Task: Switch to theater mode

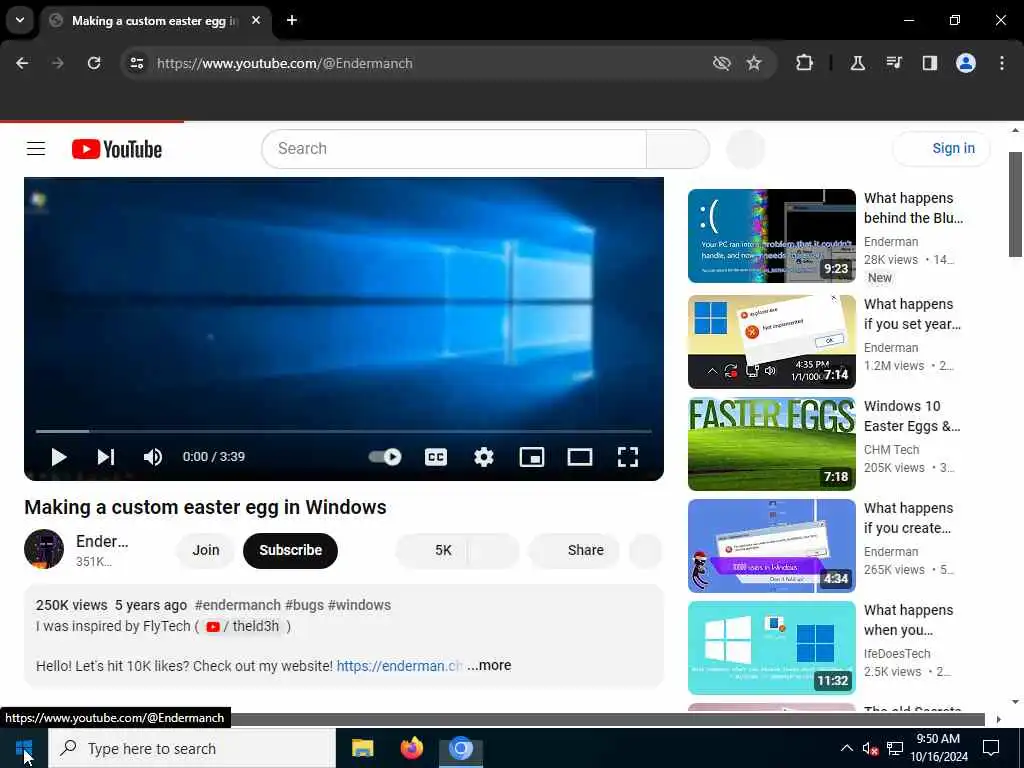Action: click(580, 457)
